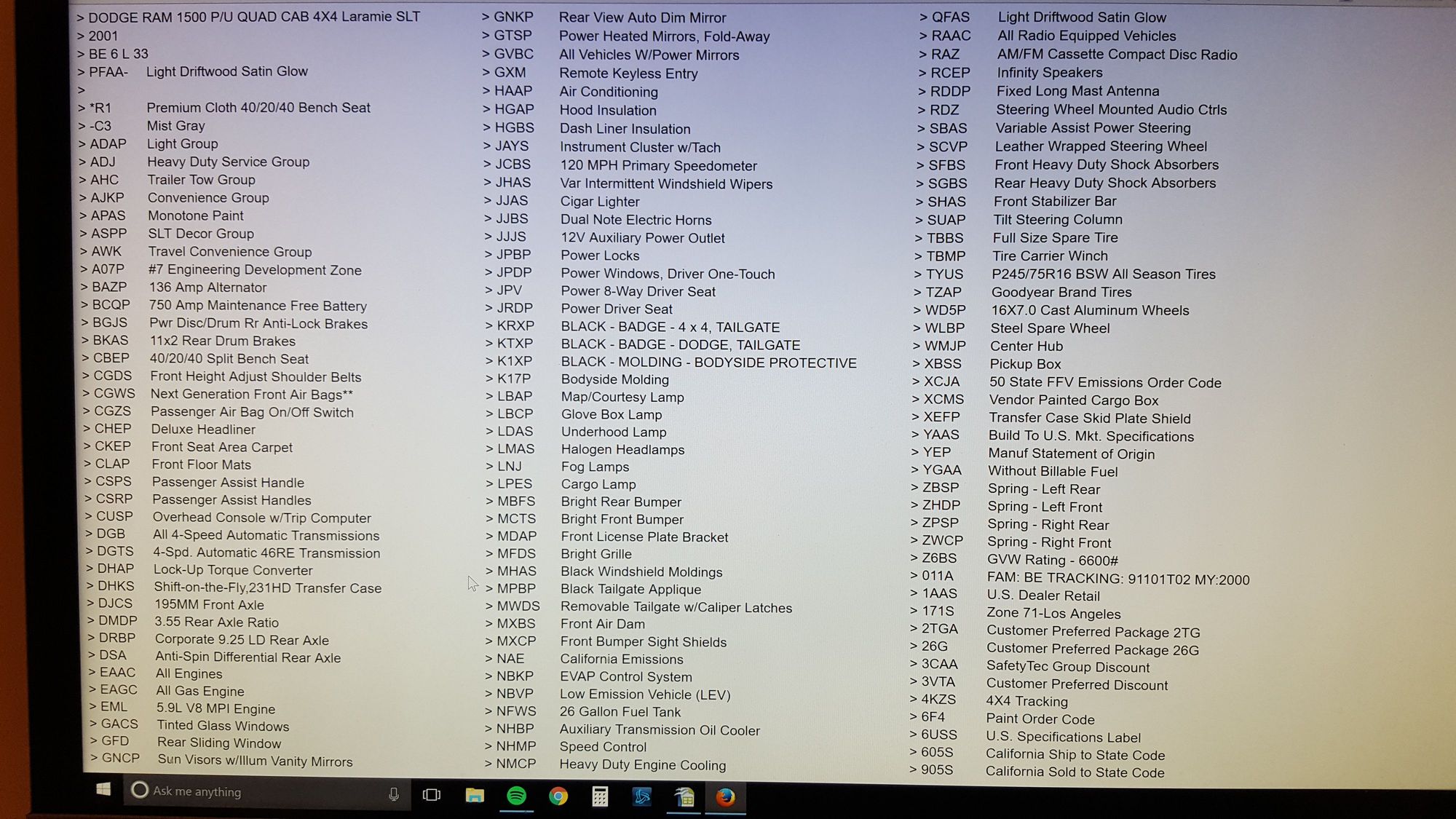Click the blue app icon beside Calculator
This screenshot has height=819, width=1456.
coord(642,797)
